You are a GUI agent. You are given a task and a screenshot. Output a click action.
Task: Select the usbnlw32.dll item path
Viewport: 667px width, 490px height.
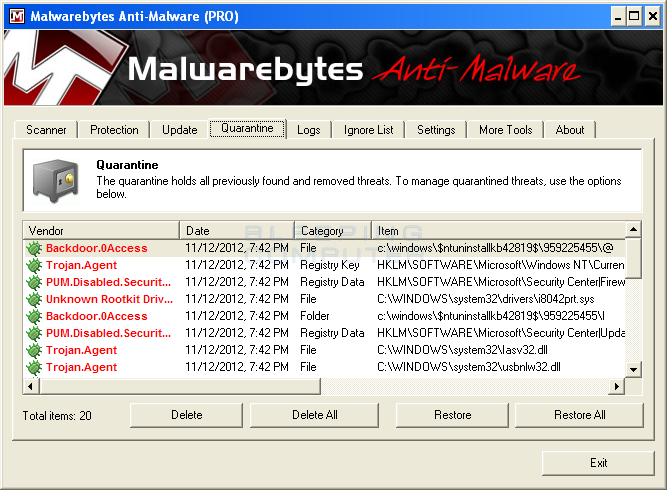pyautogui.click(x=469, y=368)
